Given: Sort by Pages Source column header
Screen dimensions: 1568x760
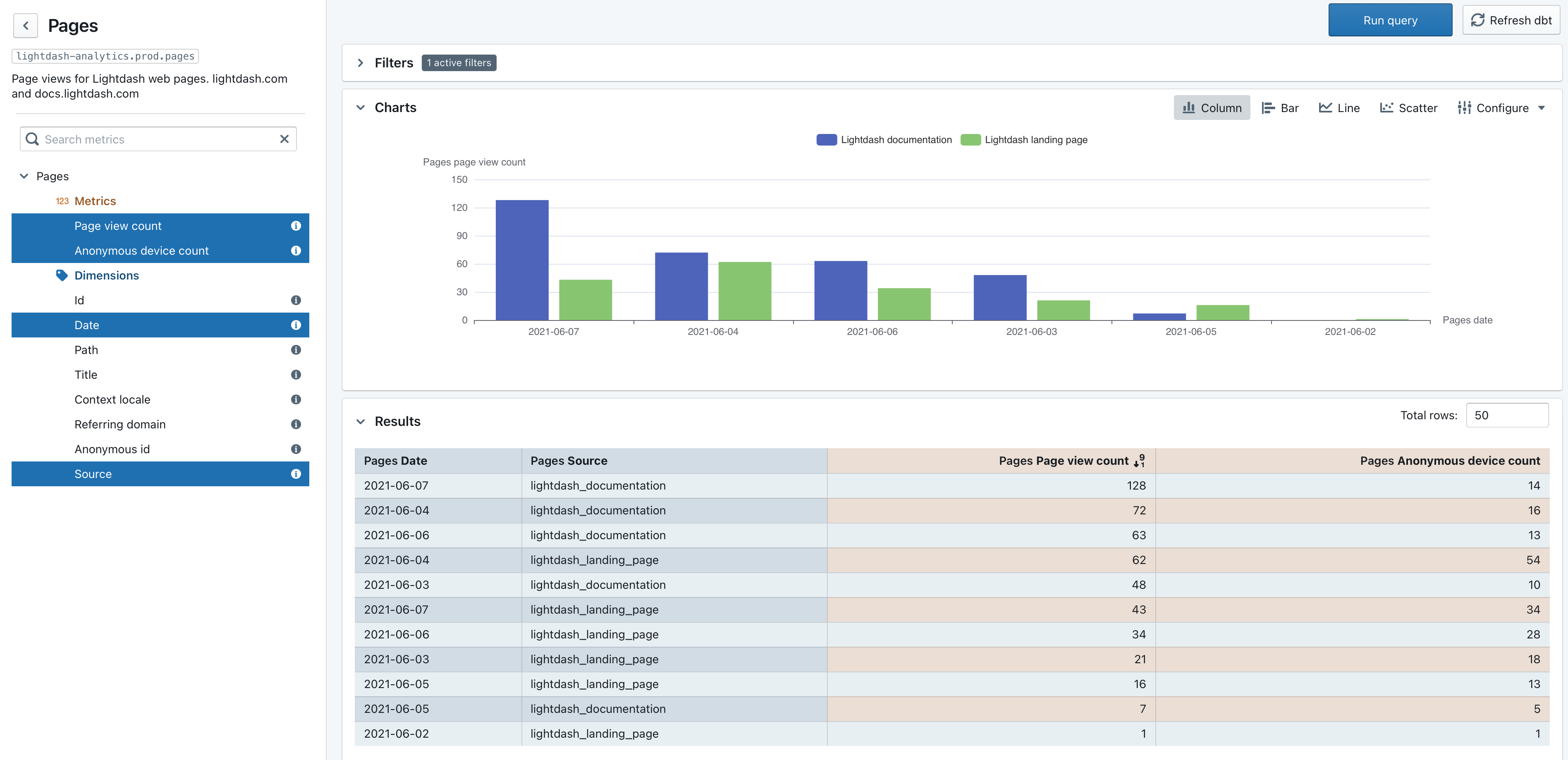Looking at the screenshot, I should (674, 461).
